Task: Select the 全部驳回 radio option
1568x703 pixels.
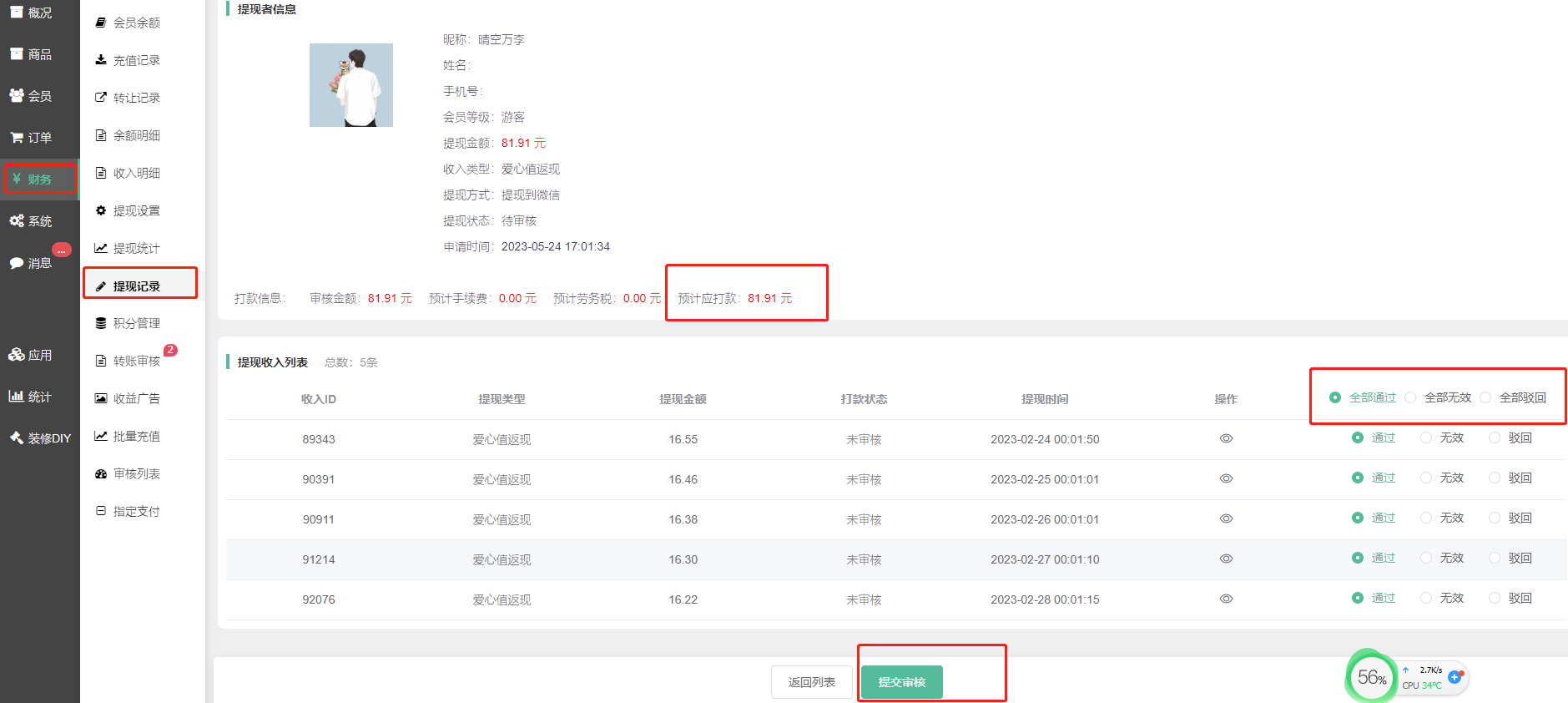Action: click(x=1485, y=397)
